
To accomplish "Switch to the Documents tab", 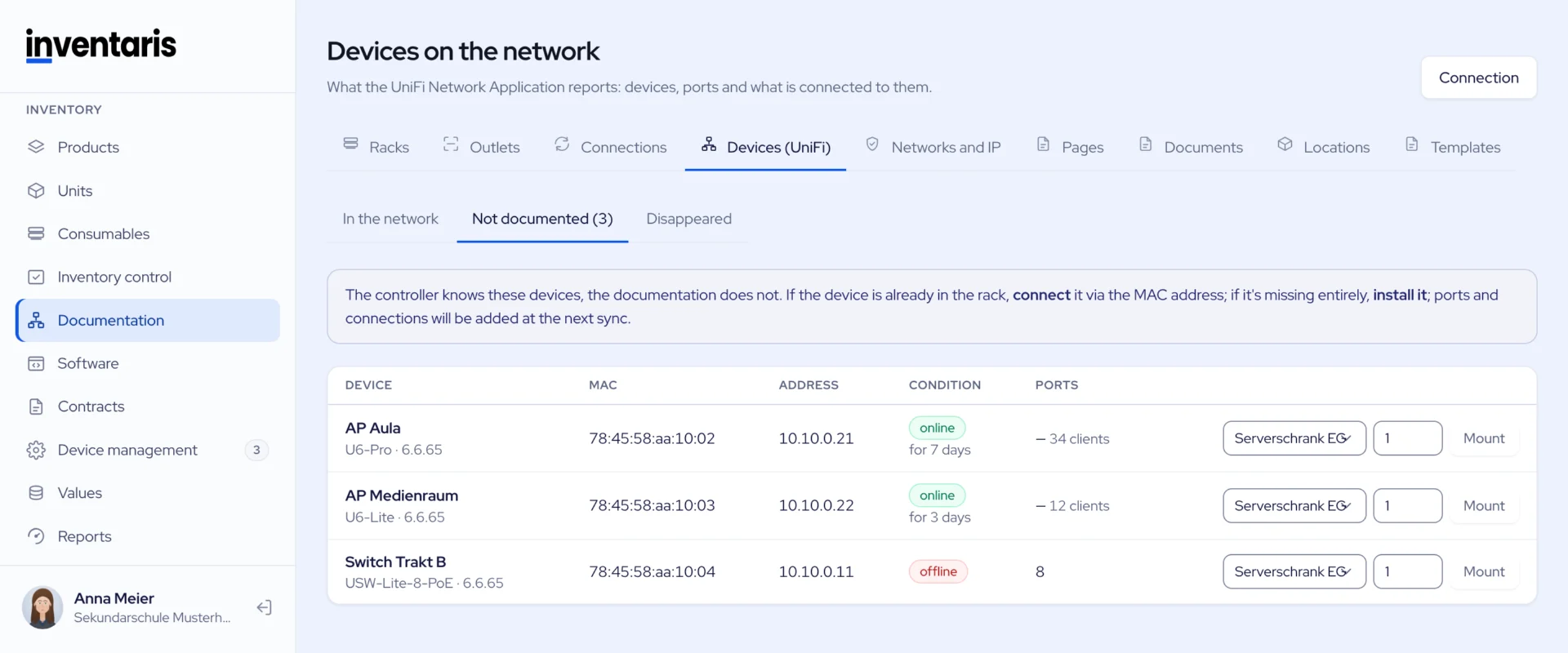I will click(x=1191, y=147).
